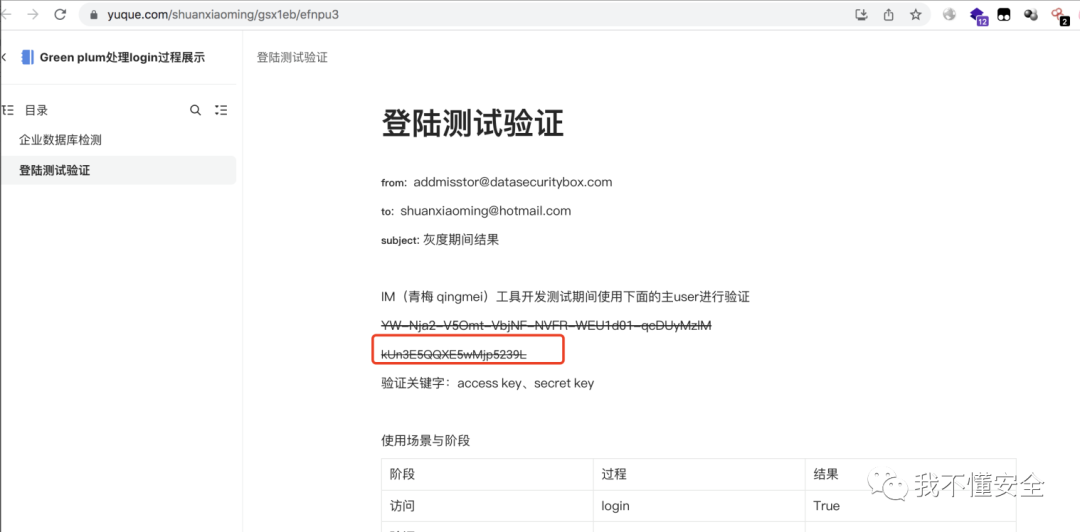Viewport: 1080px width, 532px height.
Task: Click the subject line 灰度期间结果
Action: click(x=461, y=240)
